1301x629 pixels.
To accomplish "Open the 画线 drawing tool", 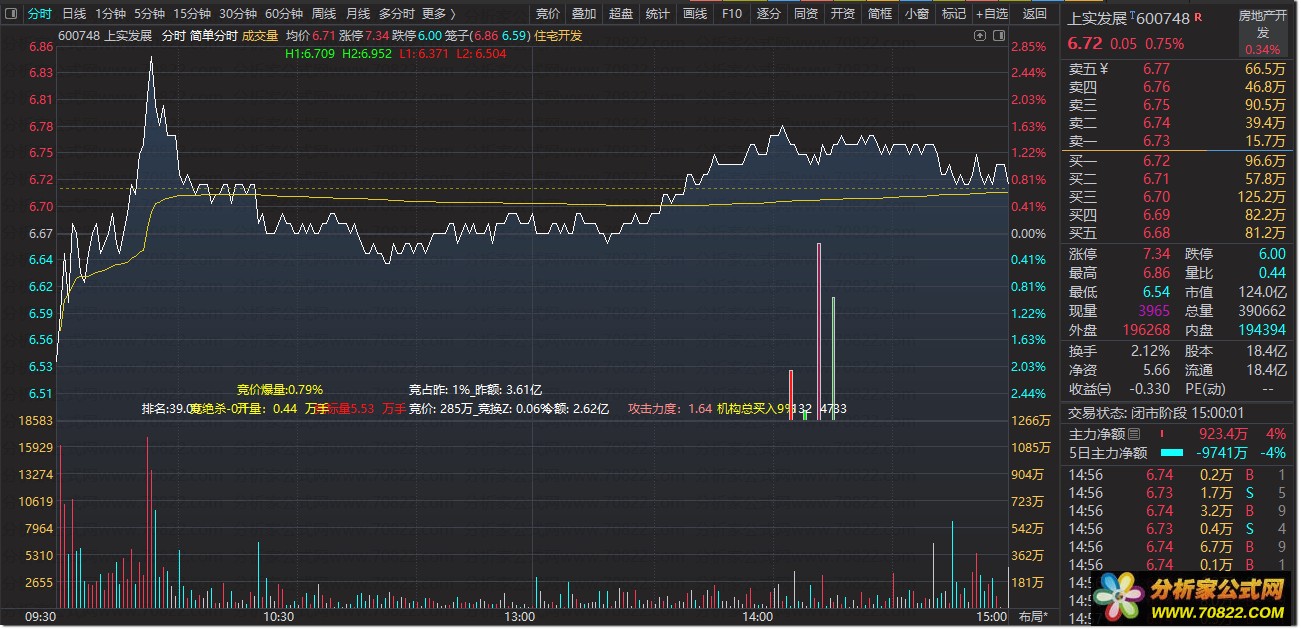I will click(695, 14).
